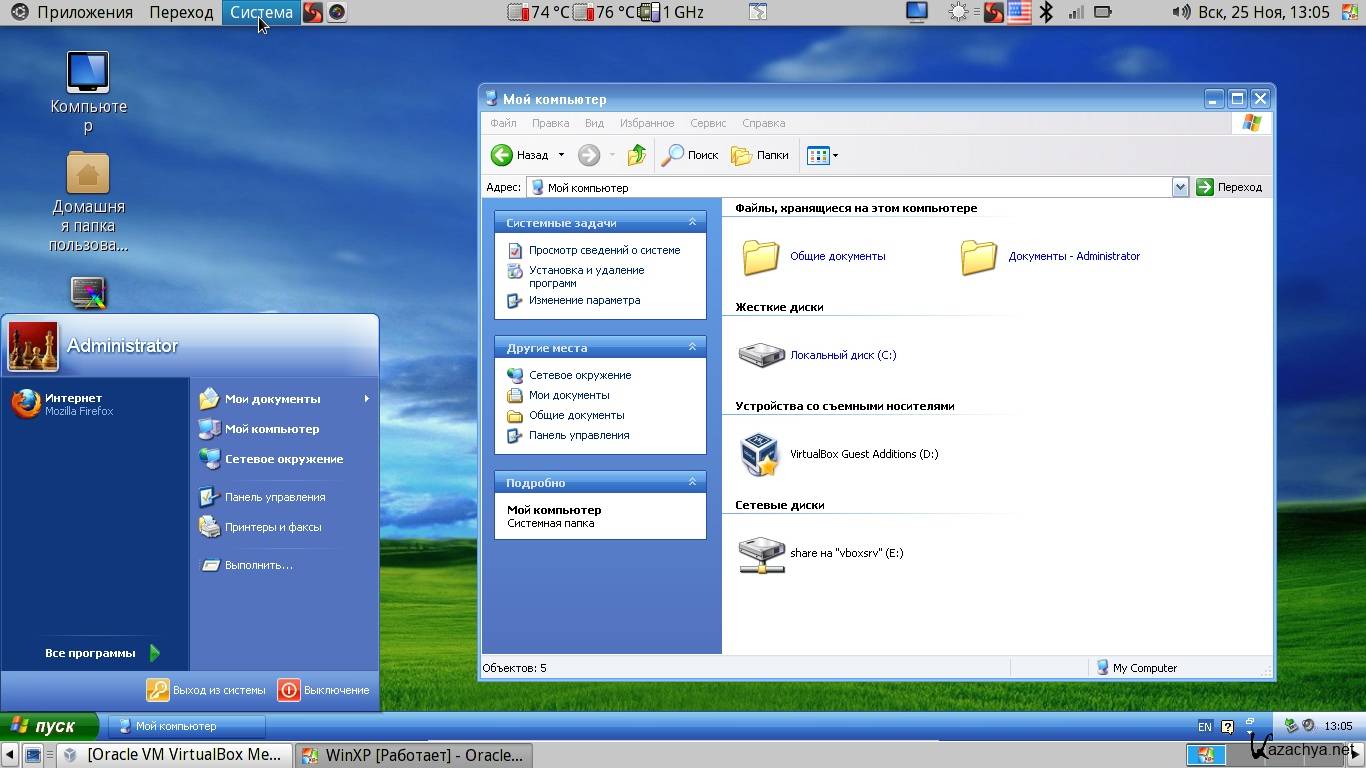Open the share on vboxsrv (E:) network drive
Image resolution: width=1366 pixels, height=768 pixels.
[761, 554]
